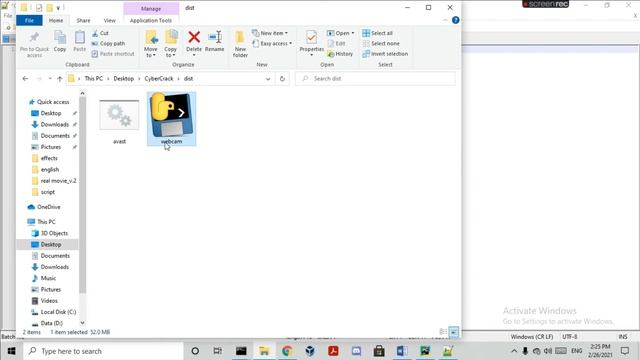
Task: Click Paste shortcut button
Action: tap(113, 54)
